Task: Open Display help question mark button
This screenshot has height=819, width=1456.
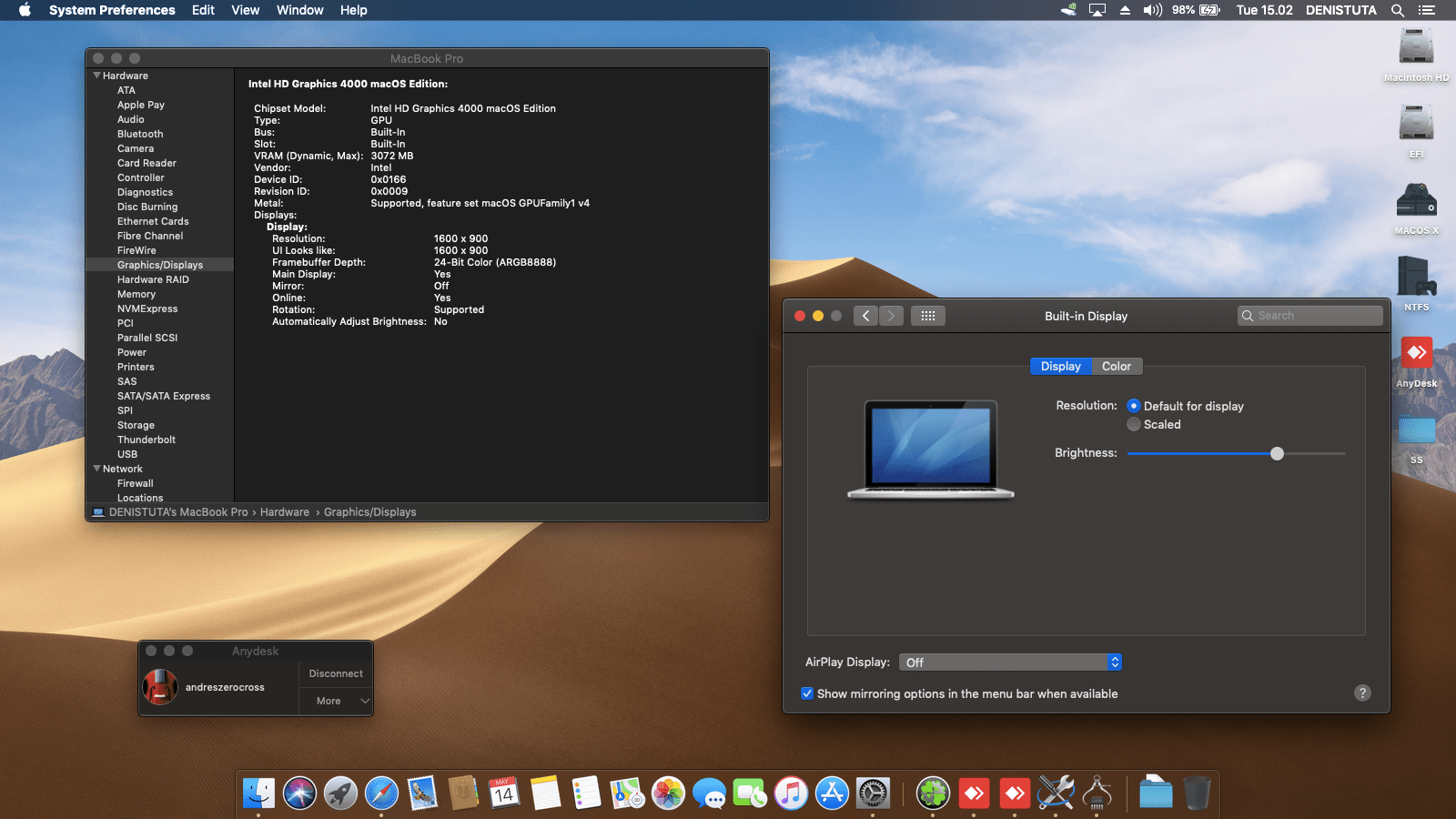Action: 1362,693
